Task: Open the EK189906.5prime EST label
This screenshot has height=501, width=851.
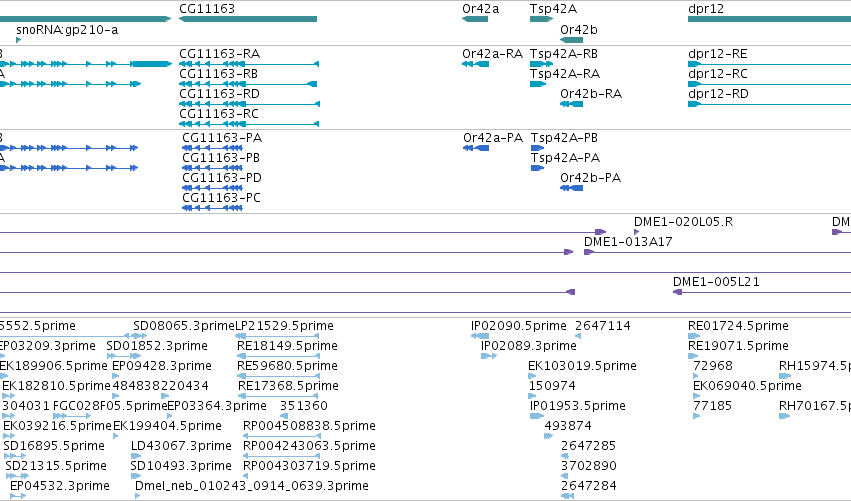Action: pos(53,366)
